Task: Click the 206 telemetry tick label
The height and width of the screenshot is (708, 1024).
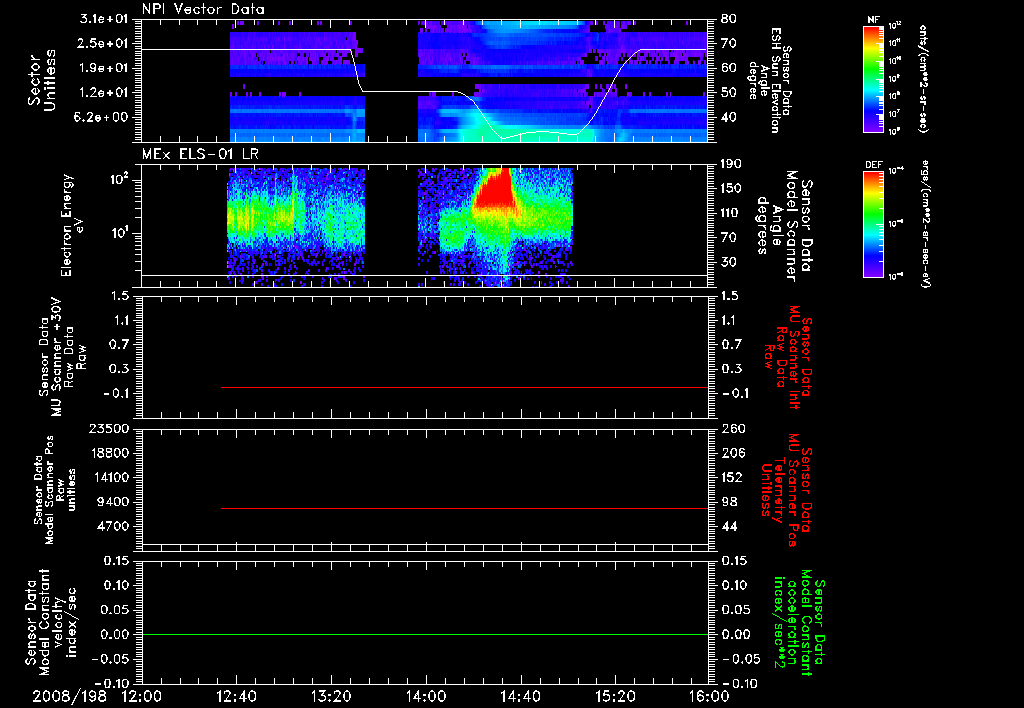Action: (x=733, y=453)
